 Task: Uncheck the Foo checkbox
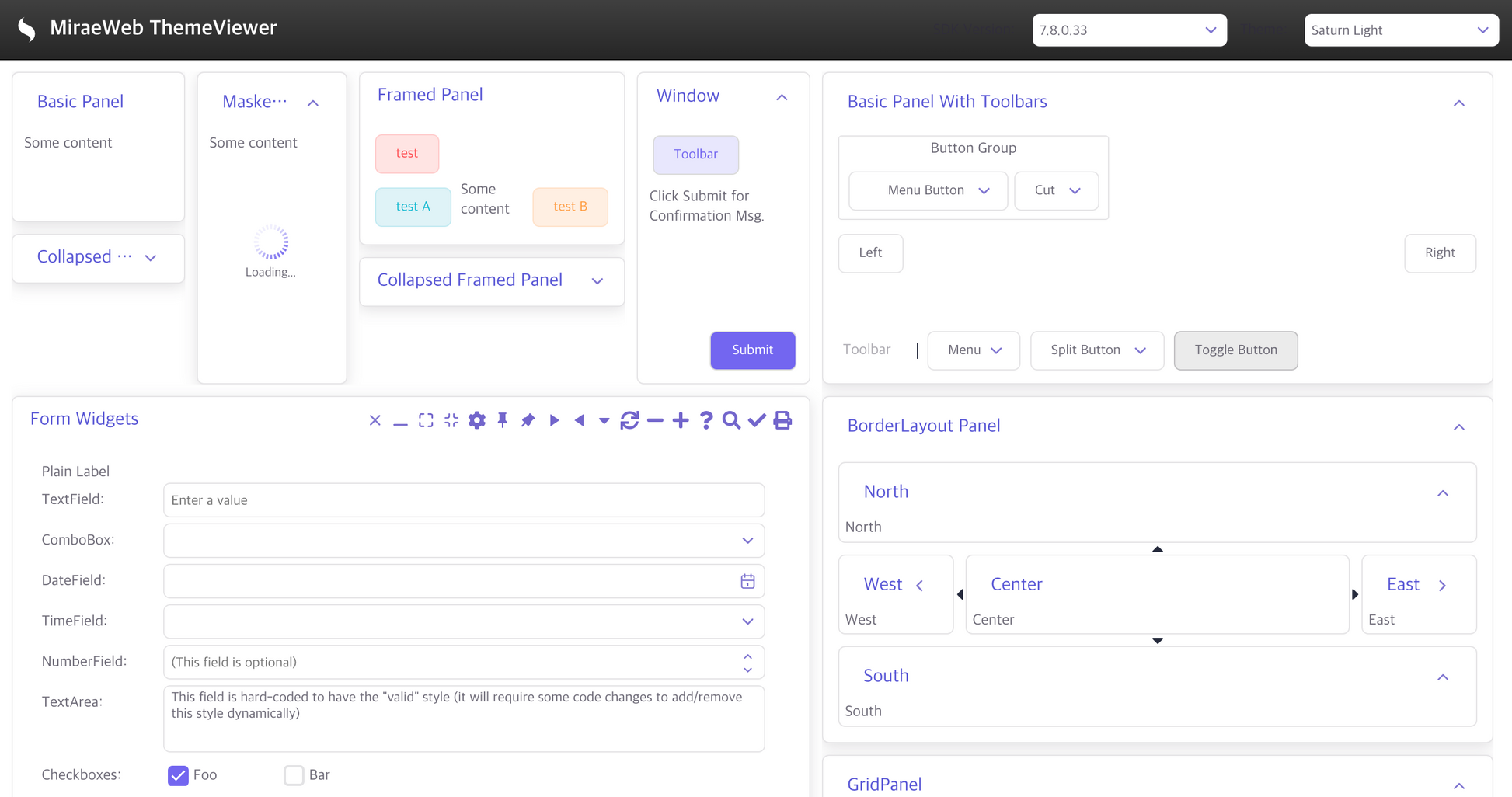click(x=178, y=775)
